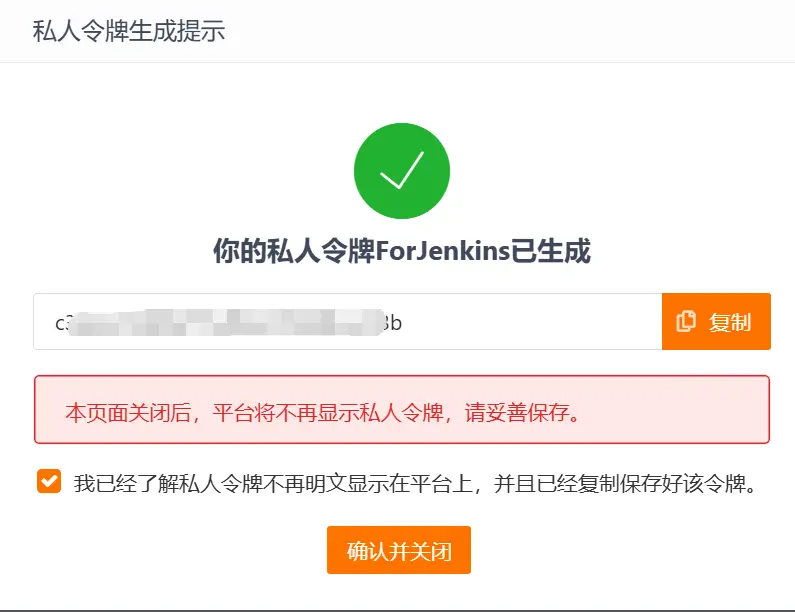Focus the private token text field
The width and height of the screenshot is (795, 612).
[x=348, y=321]
